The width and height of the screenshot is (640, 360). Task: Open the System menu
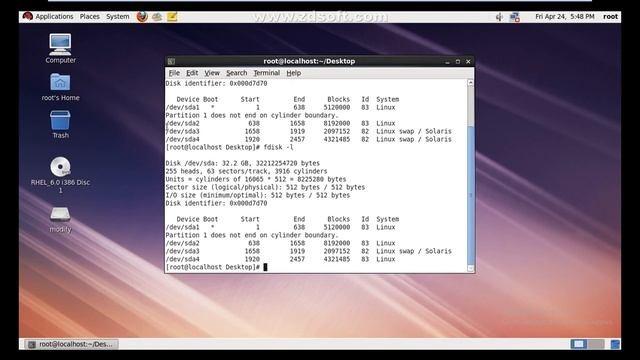tap(118, 16)
